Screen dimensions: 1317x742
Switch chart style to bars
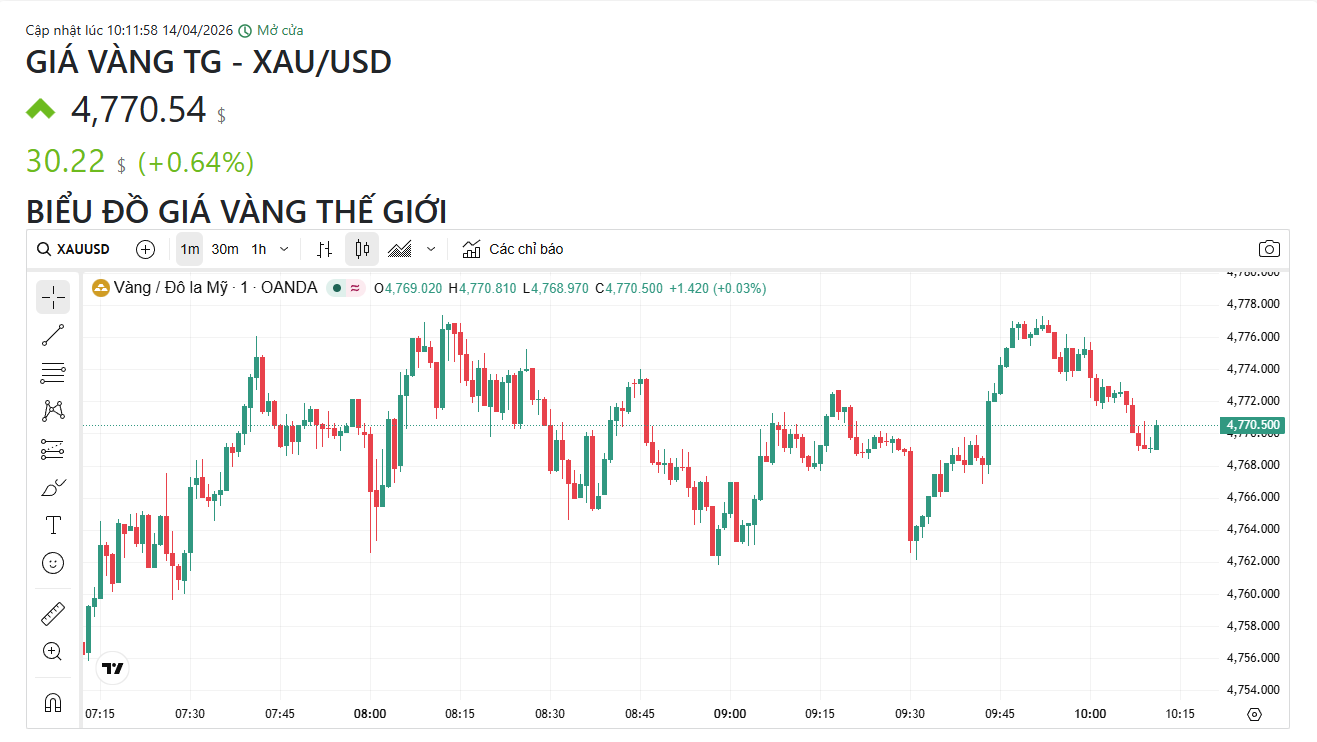tap(324, 249)
